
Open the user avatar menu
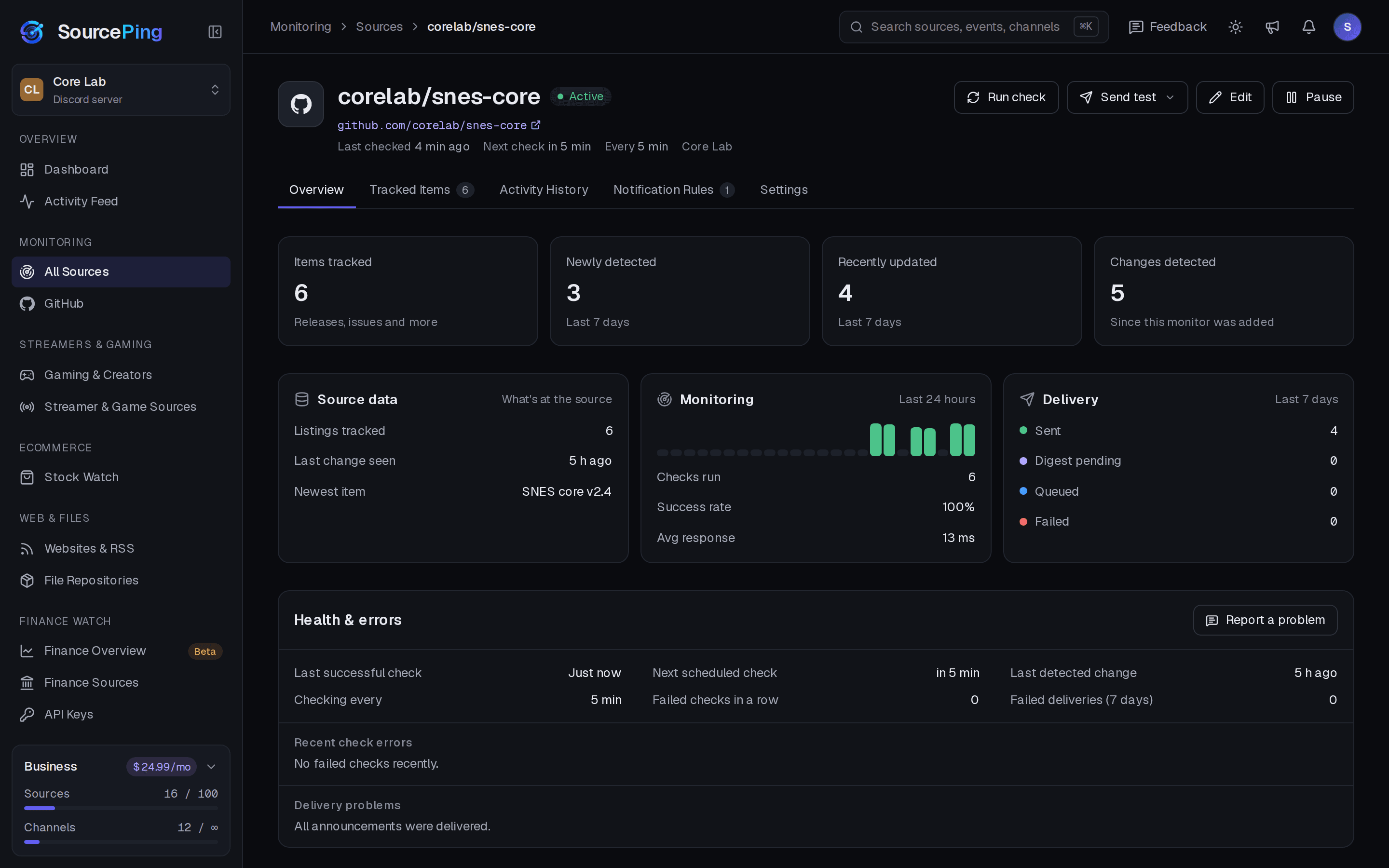pos(1347,27)
